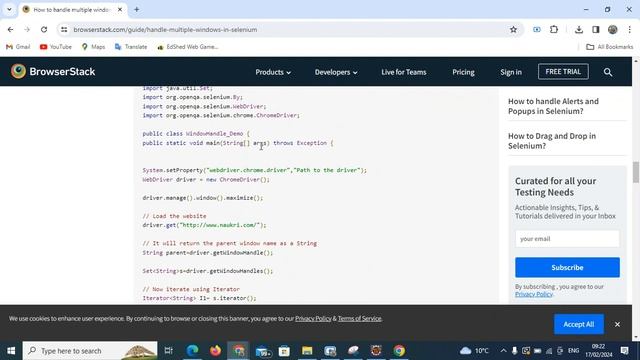
Task: Open the Maps bookmark
Action: click(93, 47)
